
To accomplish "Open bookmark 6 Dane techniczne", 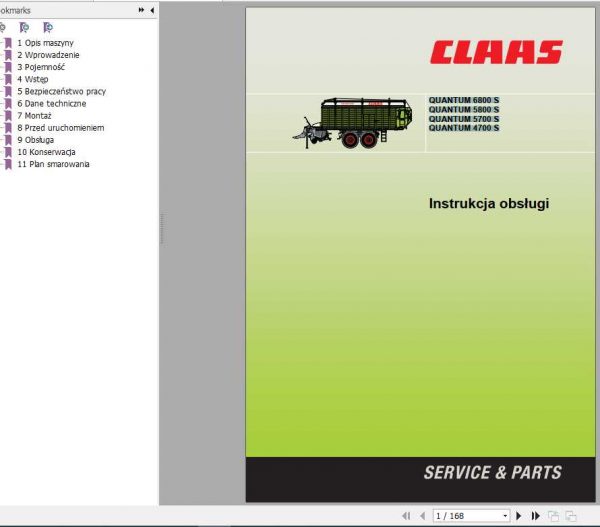I will point(52,103).
